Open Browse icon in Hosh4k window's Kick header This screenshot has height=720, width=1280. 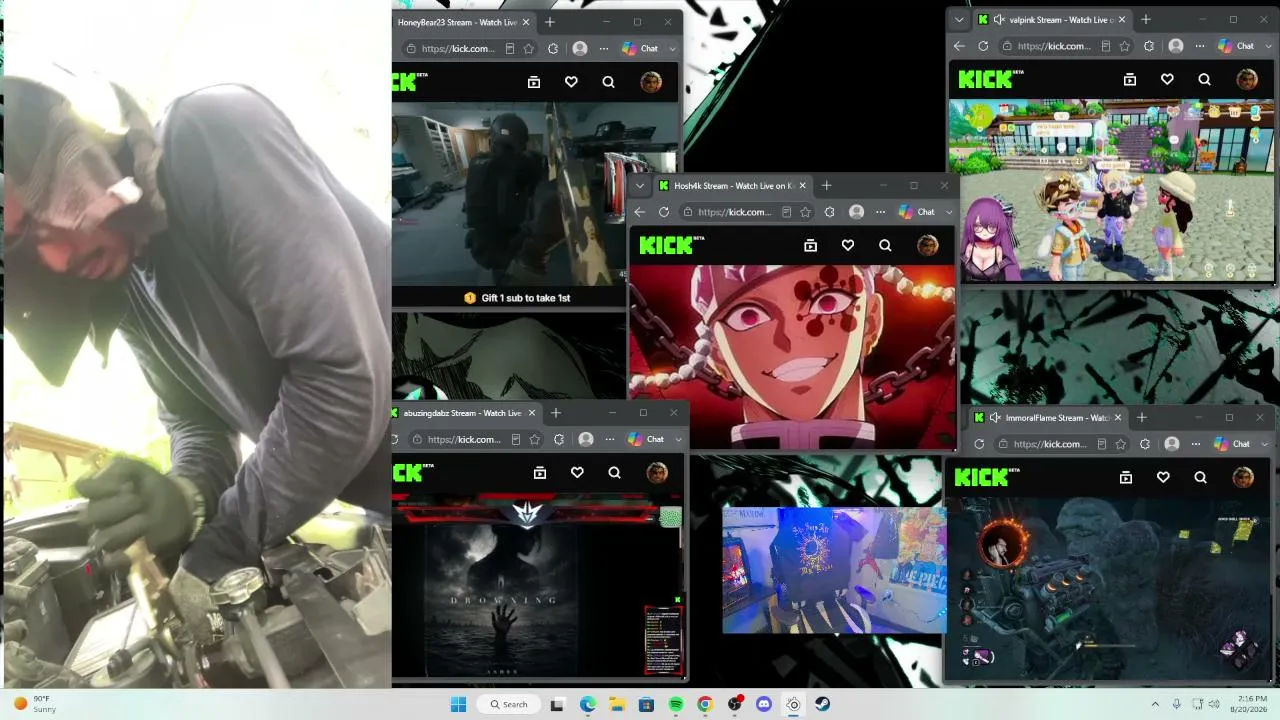pos(811,245)
